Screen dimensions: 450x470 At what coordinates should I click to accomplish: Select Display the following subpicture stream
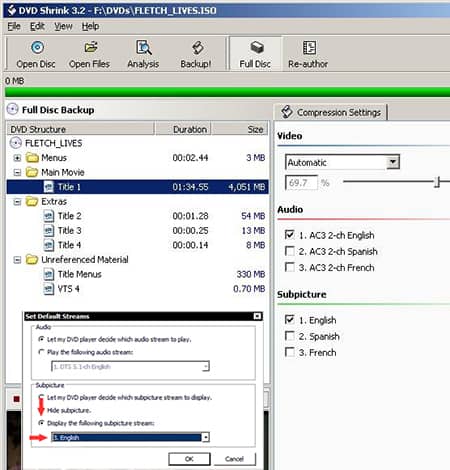(x=41, y=423)
